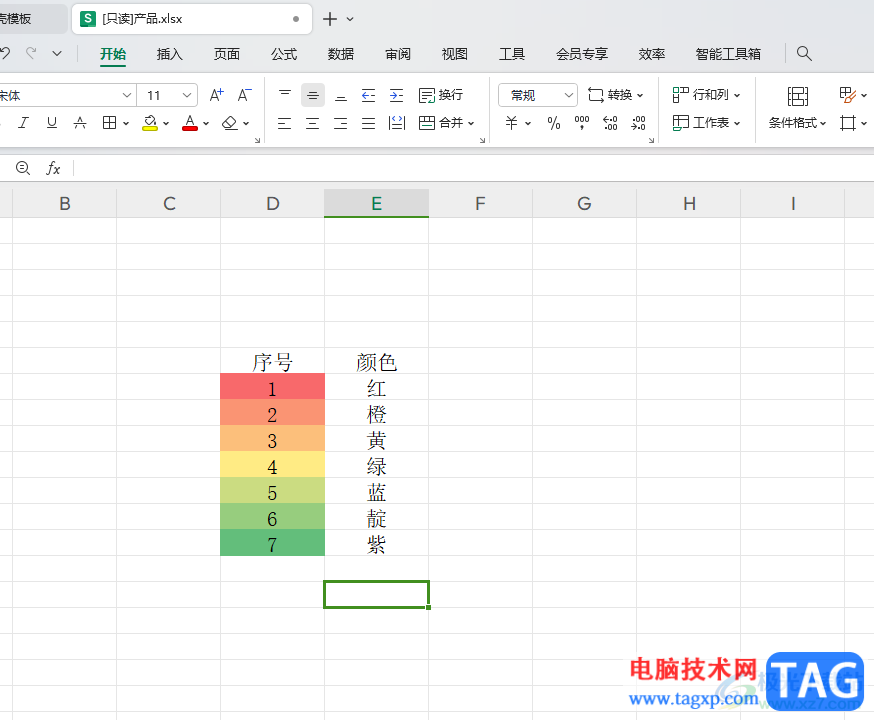
Task: Open the font size 11 dropdown
Action: tap(187, 95)
